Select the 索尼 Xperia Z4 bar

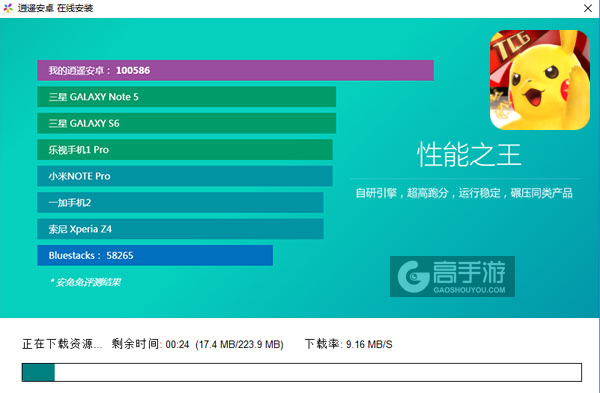[180, 229]
